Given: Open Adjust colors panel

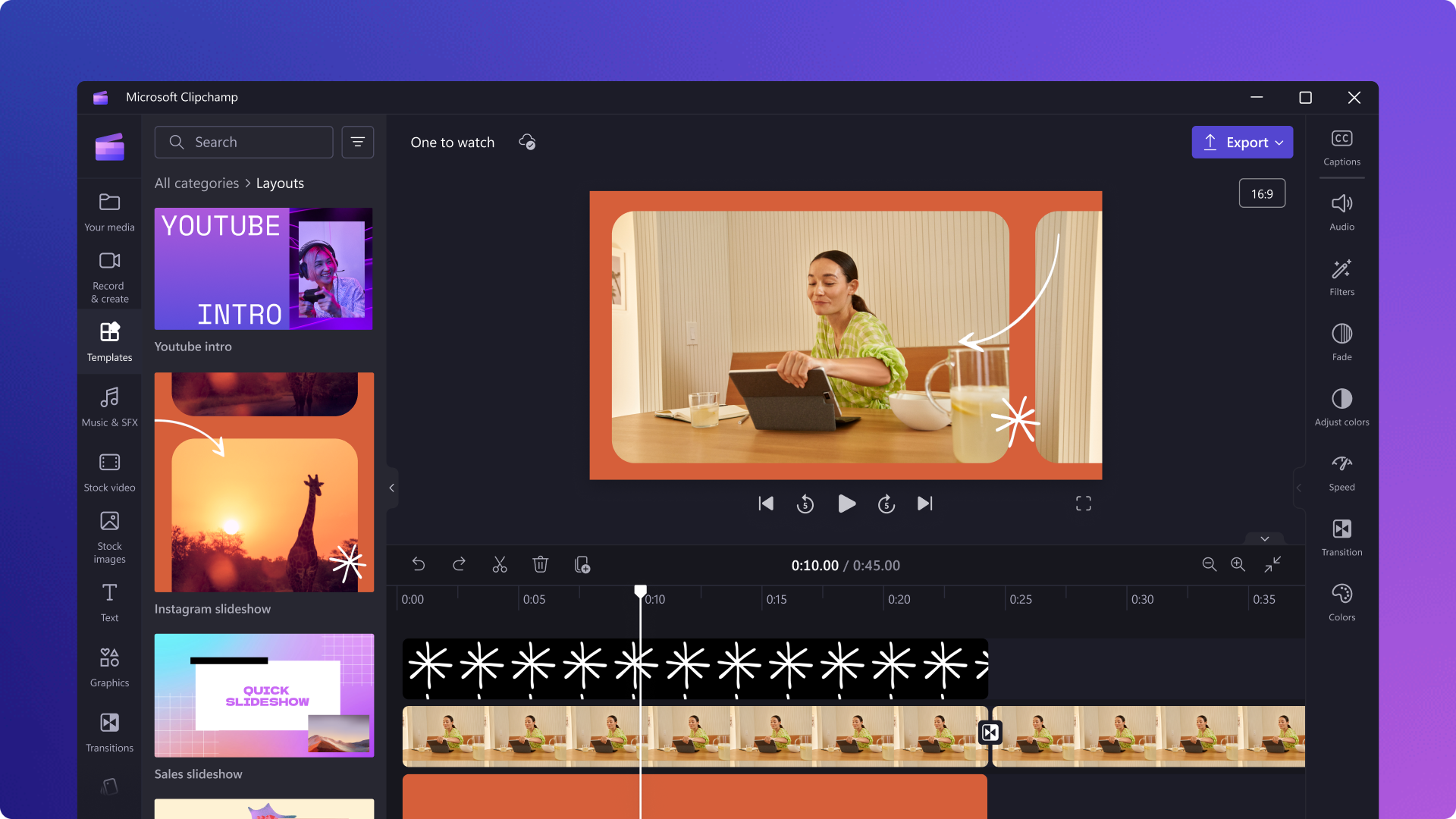Looking at the screenshot, I should [1341, 405].
